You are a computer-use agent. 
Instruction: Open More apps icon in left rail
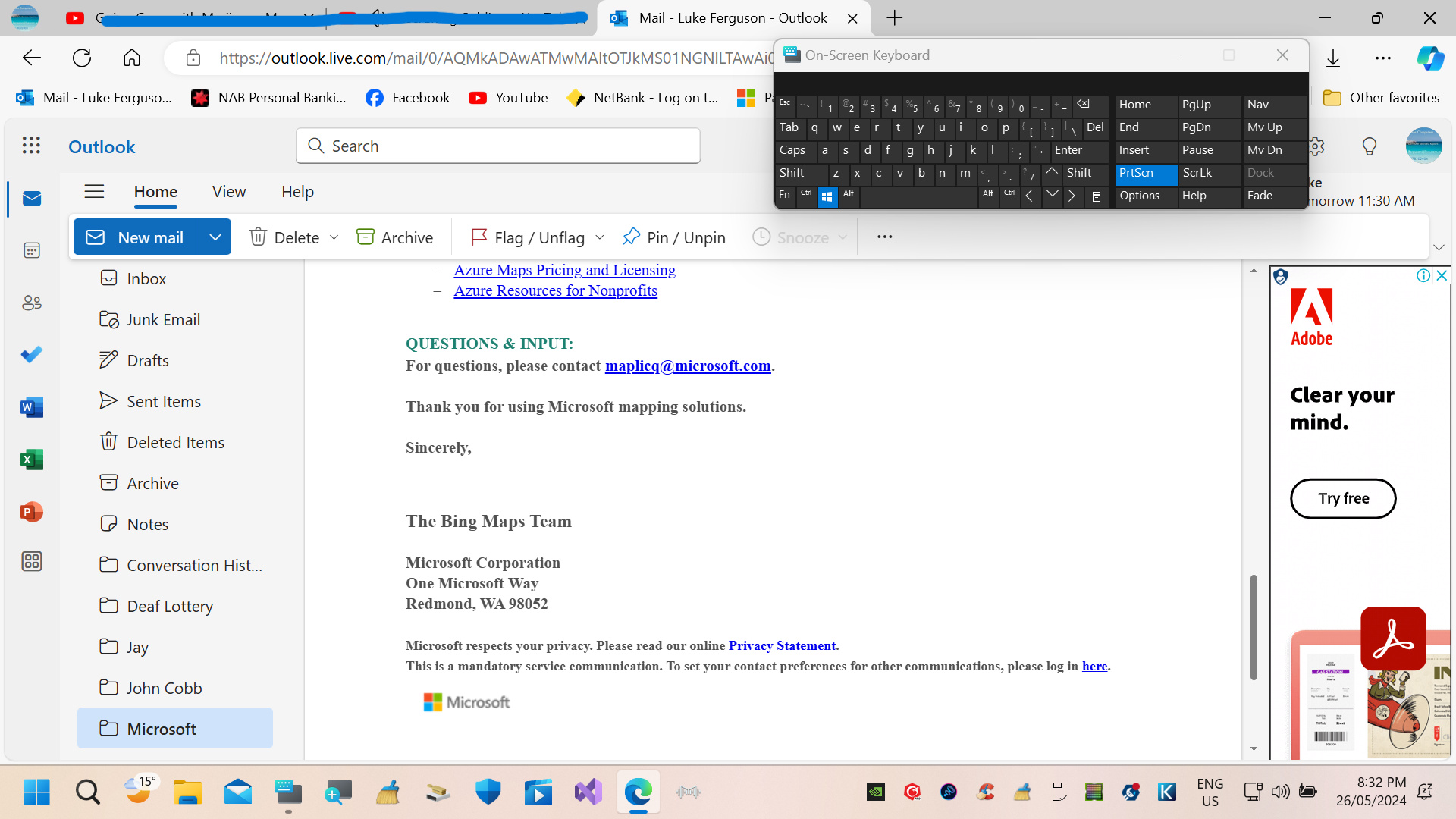(32, 561)
